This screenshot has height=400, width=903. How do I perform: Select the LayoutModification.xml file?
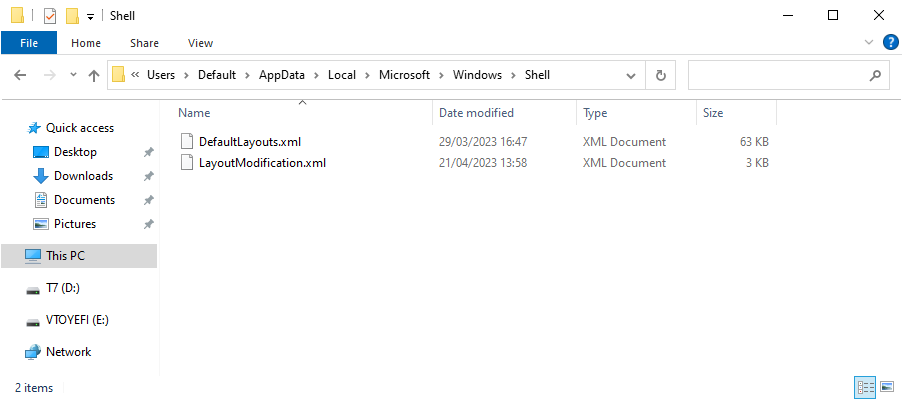[263, 163]
